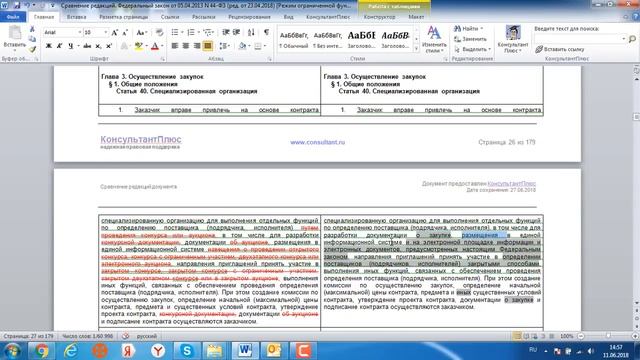The image size is (640, 360).
Task: Undo last action in quick access toolbar
Action: click(x=27, y=5)
